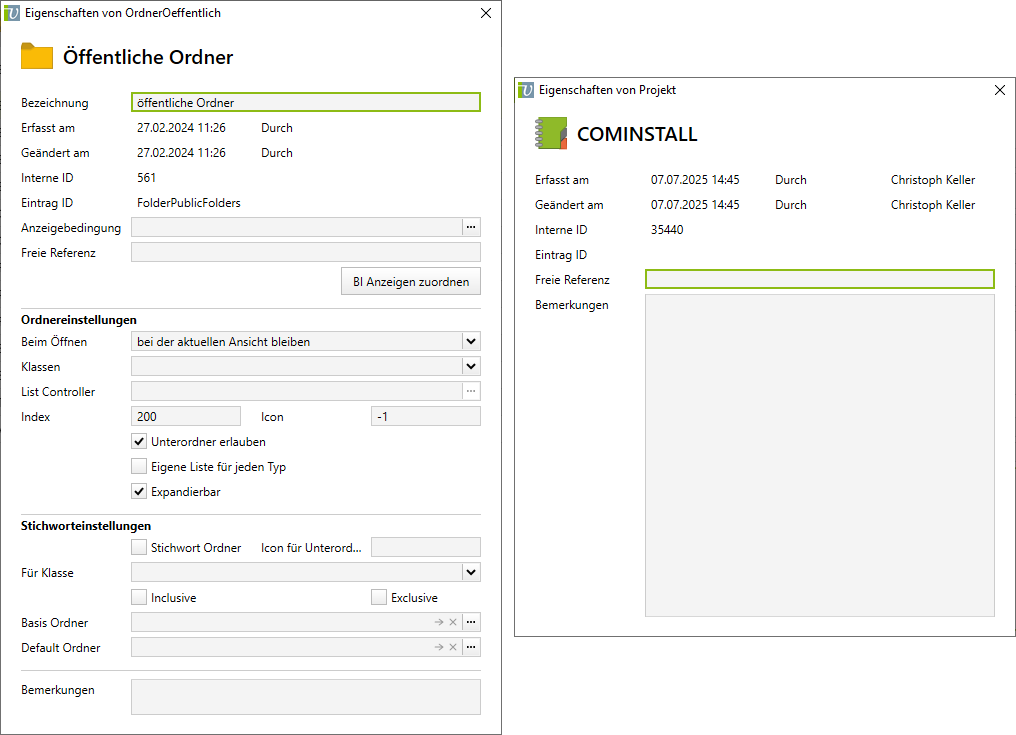The image size is (1016, 735).
Task: Click the List Controller ellipsis button
Action: [471, 391]
